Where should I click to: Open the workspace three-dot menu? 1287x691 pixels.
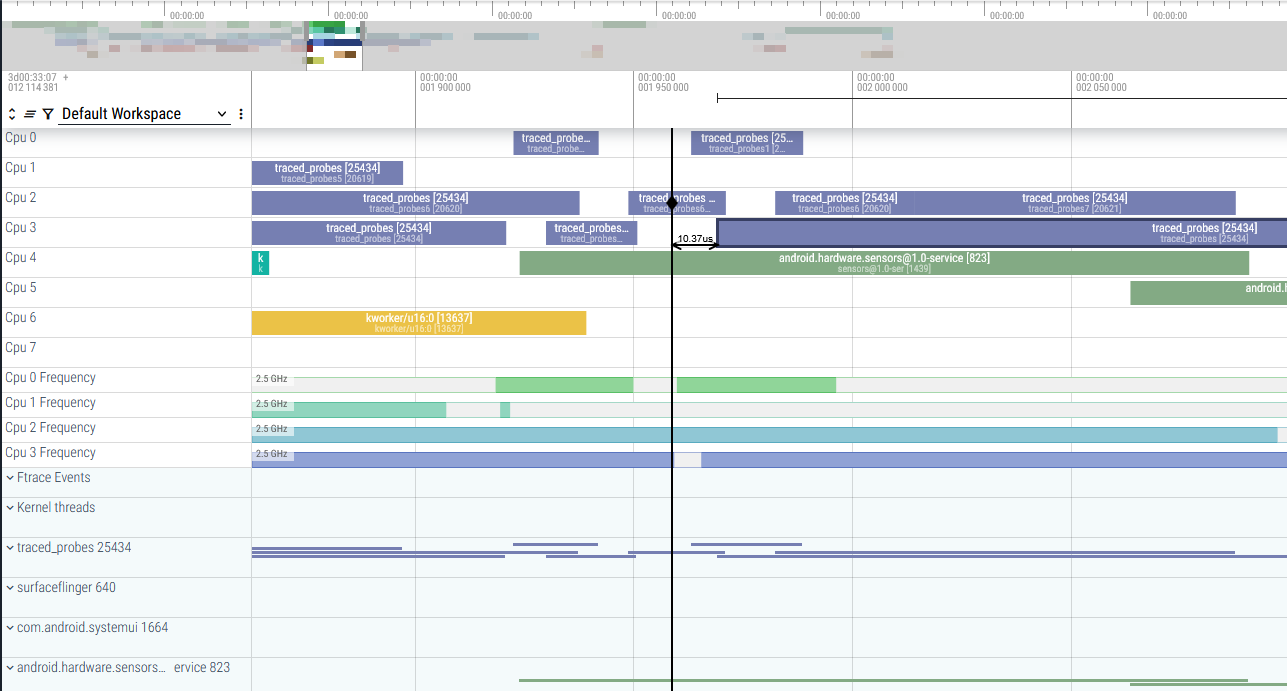(241, 114)
